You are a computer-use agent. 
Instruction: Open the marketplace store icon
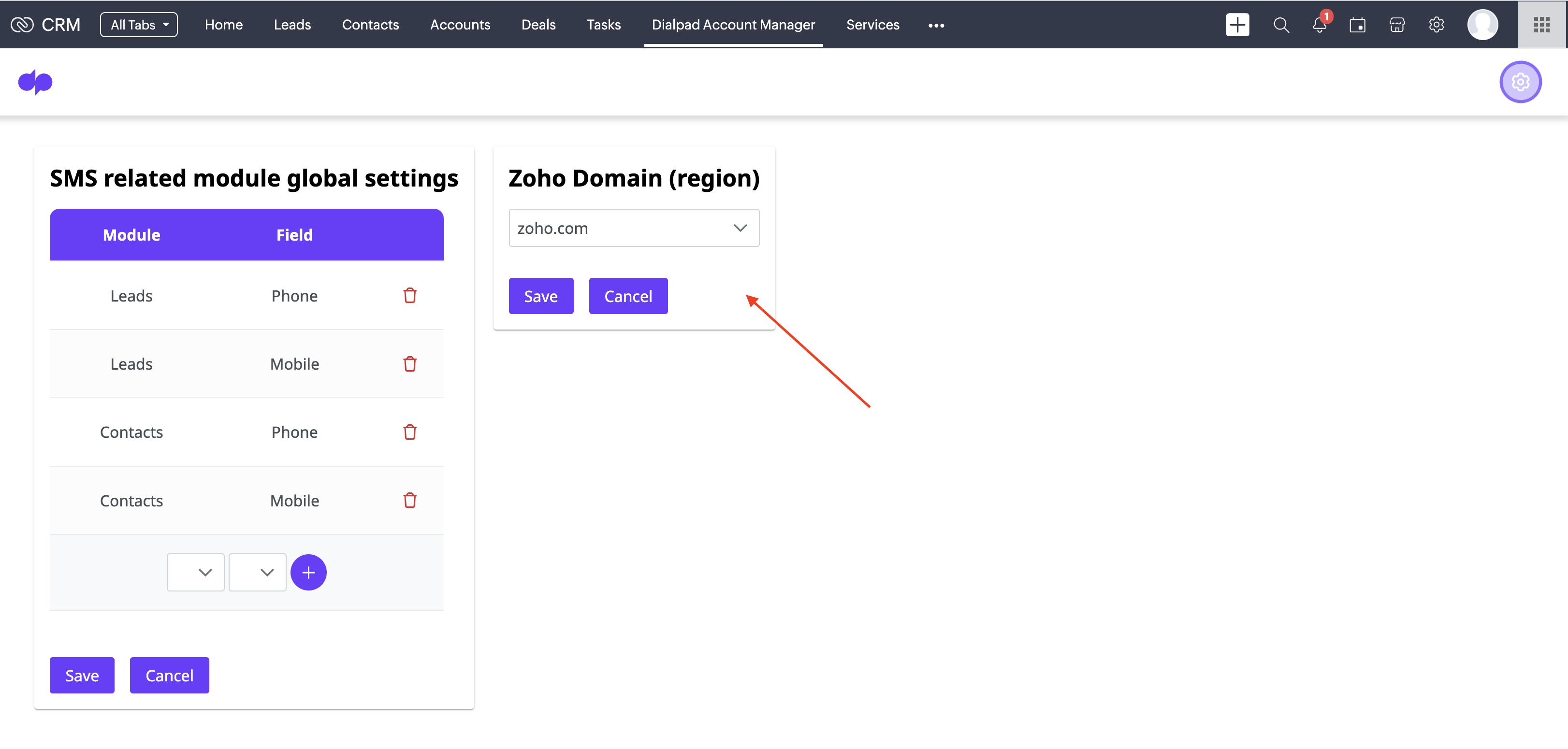click(1397, 25)
